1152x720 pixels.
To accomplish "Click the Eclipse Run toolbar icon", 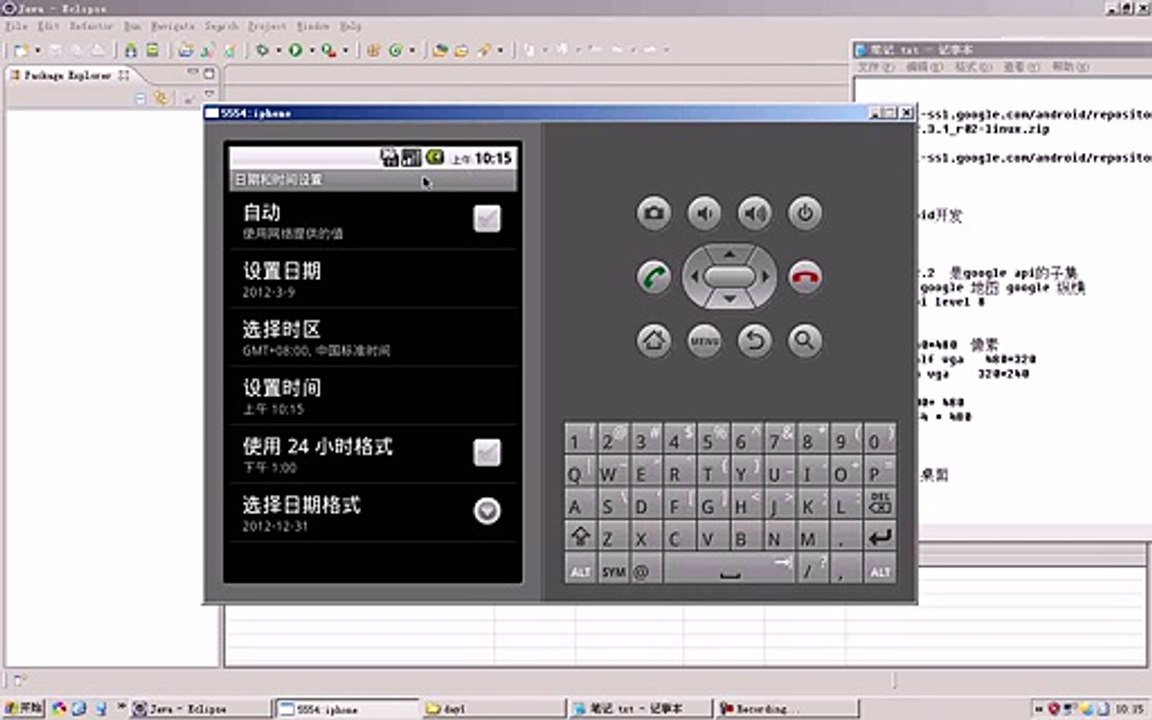I will pyautogui.click(x=295, y=50).
